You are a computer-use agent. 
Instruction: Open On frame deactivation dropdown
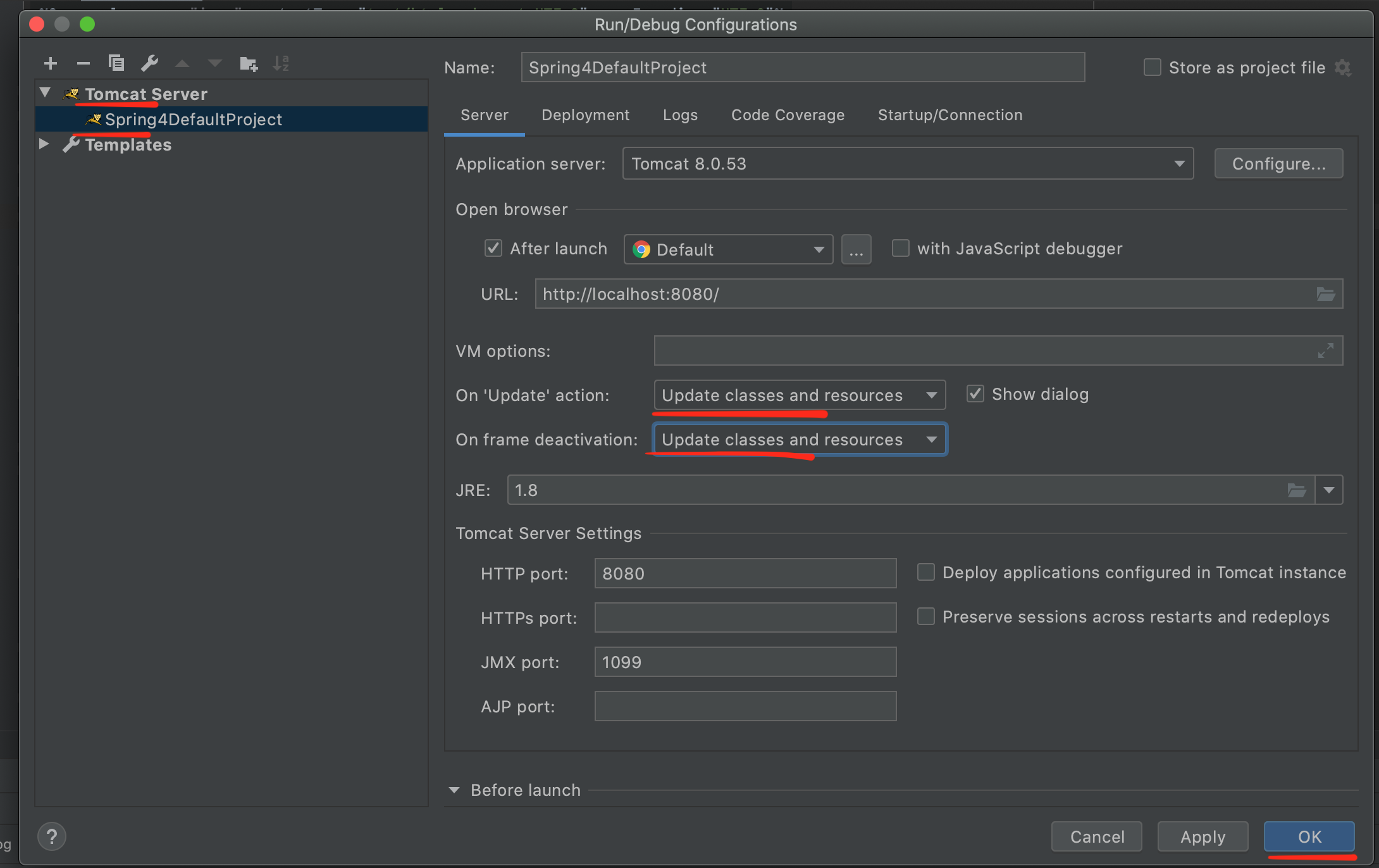pyautogui.click(x=800, y=440)
